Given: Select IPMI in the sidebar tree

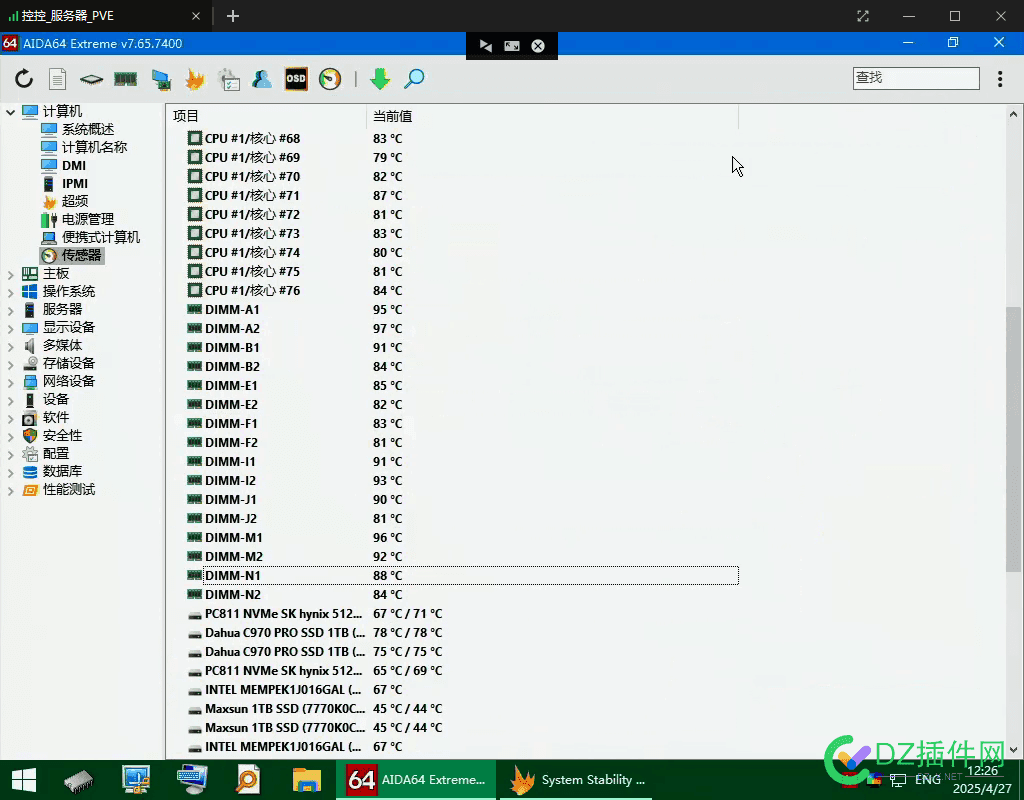Looking at the screenshot, I should coord(75,184).
